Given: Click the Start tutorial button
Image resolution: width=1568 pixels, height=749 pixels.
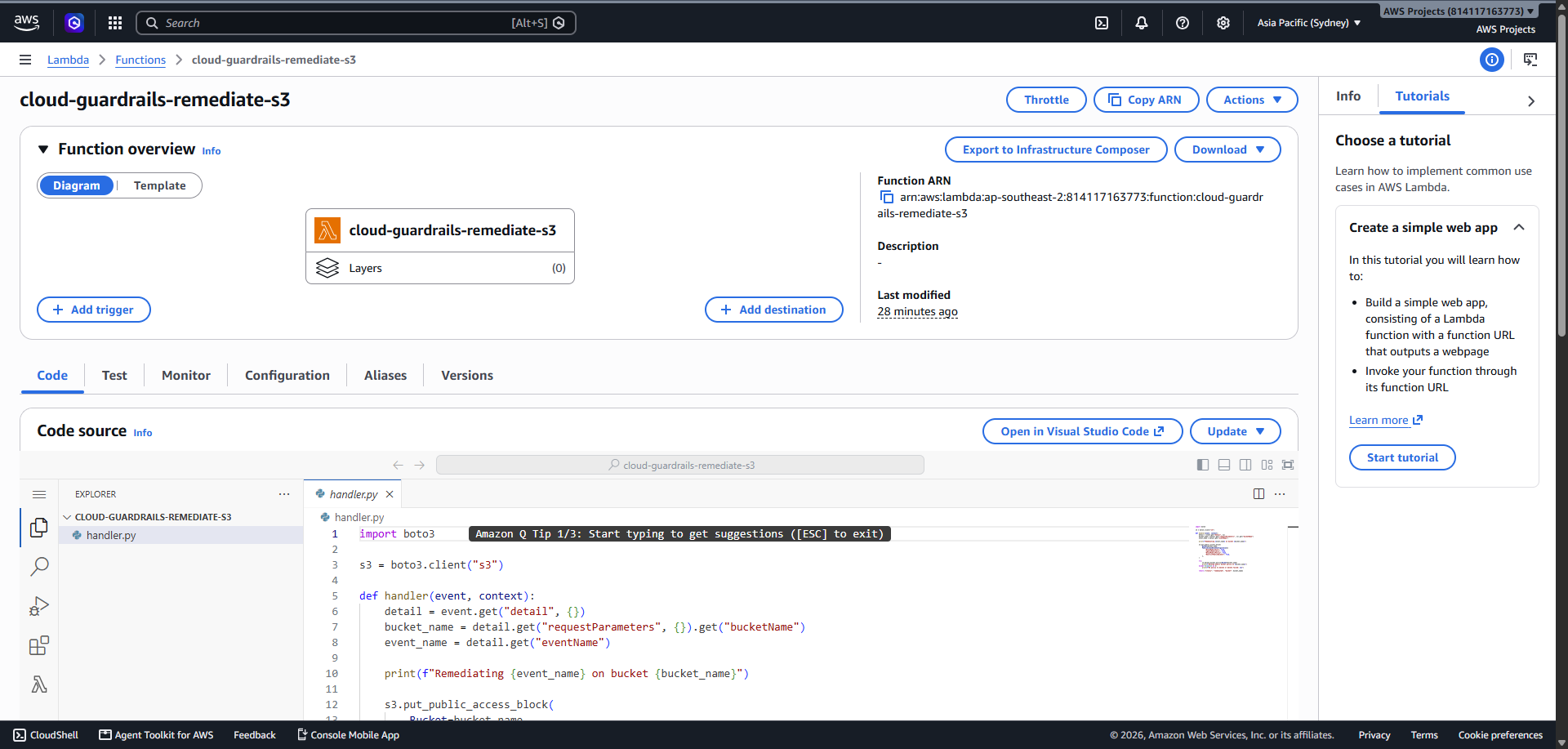Looking at the screenshot, I should pyautogui.click(x=1402, y=457).
